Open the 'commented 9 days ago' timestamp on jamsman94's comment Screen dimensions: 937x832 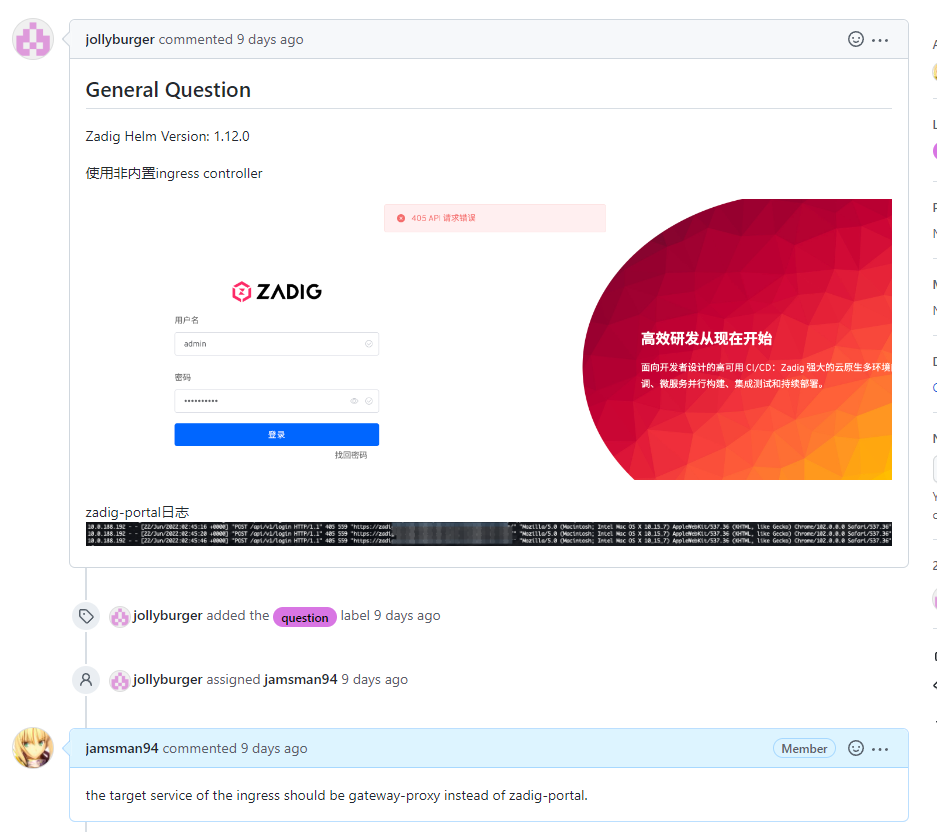point(235,748)
